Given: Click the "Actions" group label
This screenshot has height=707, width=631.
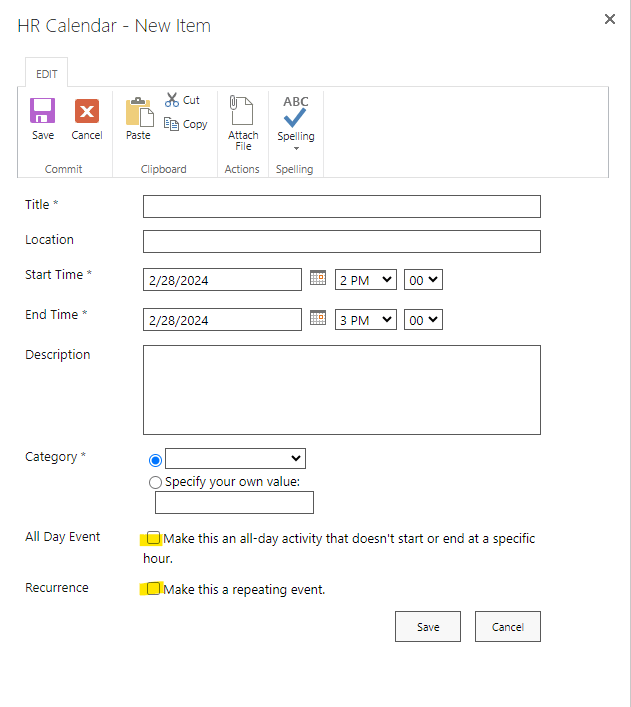Looking at the screenshot, I should [x=242, y=169].
